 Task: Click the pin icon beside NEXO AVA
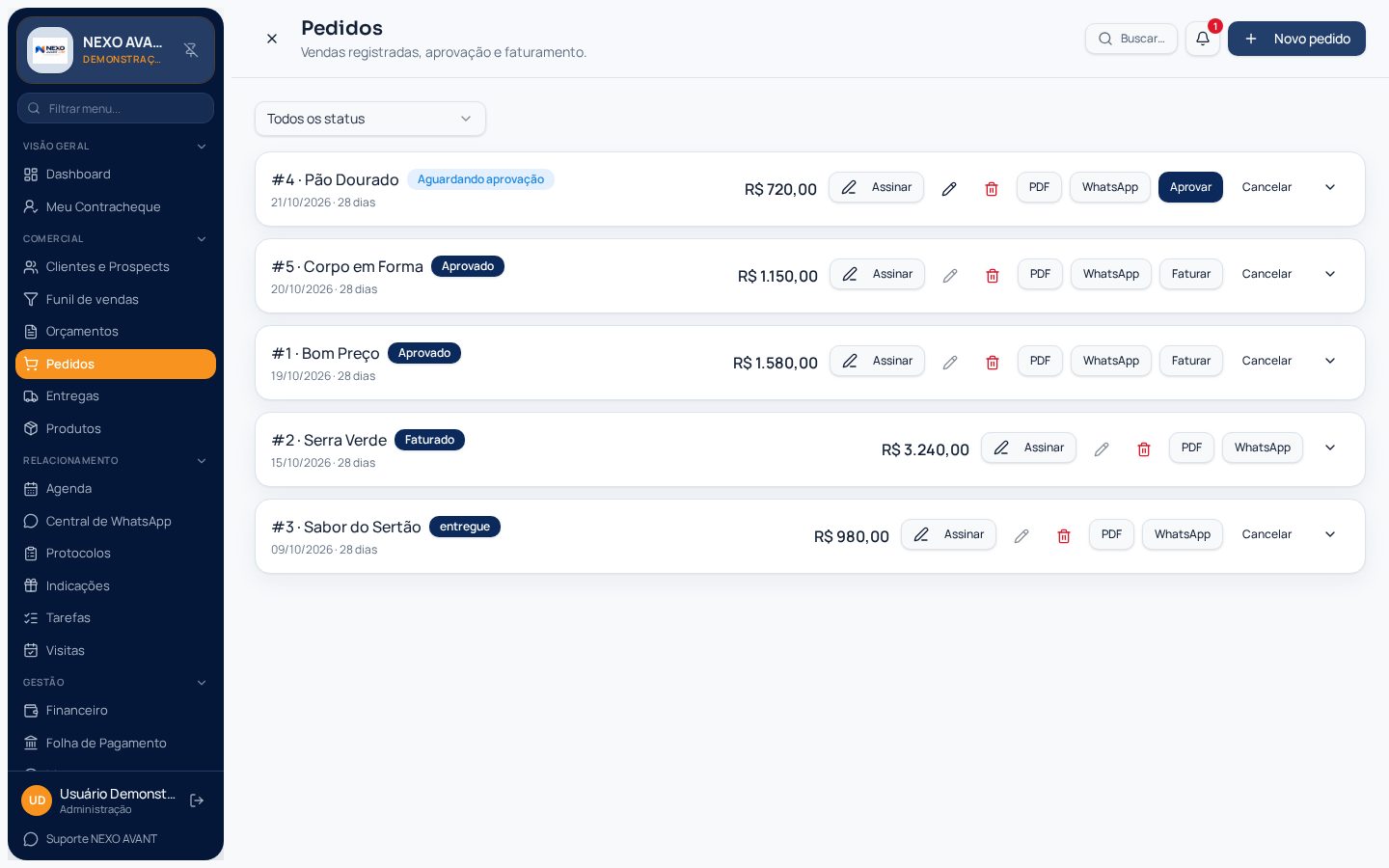[x=191, y=50]
